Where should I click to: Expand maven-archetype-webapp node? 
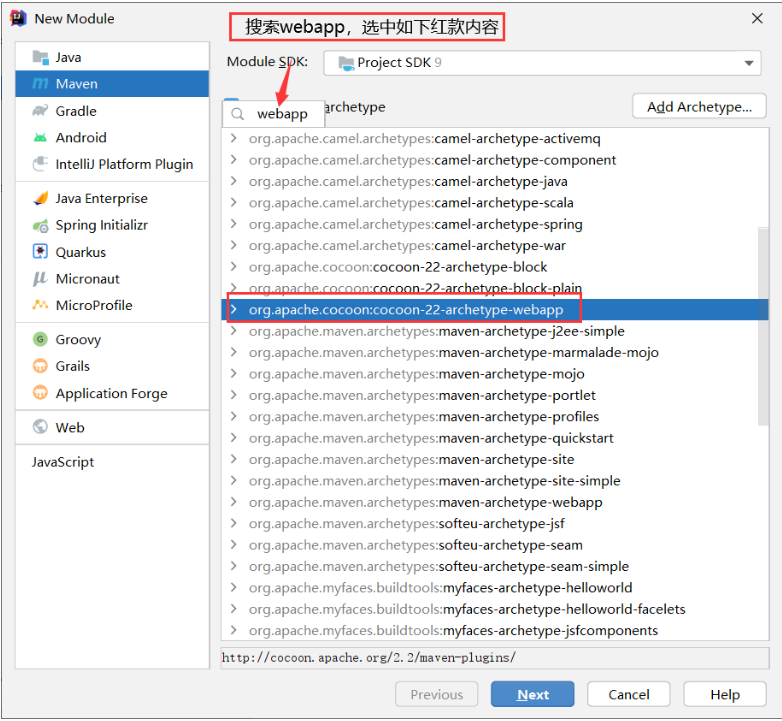point(233,502)
